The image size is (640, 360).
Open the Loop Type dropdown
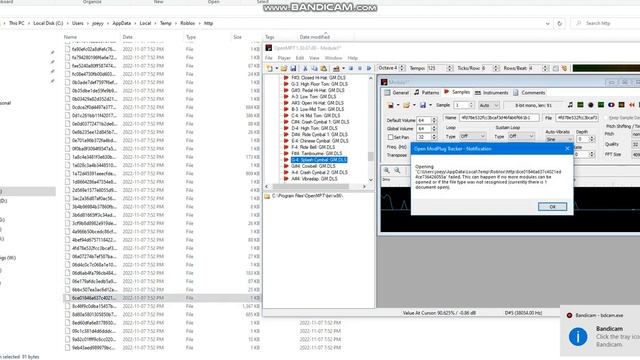coord(472,136)
